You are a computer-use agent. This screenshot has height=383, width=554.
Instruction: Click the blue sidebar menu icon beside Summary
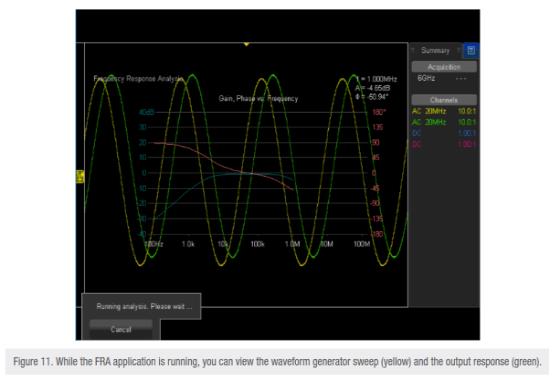coord(471,51)
